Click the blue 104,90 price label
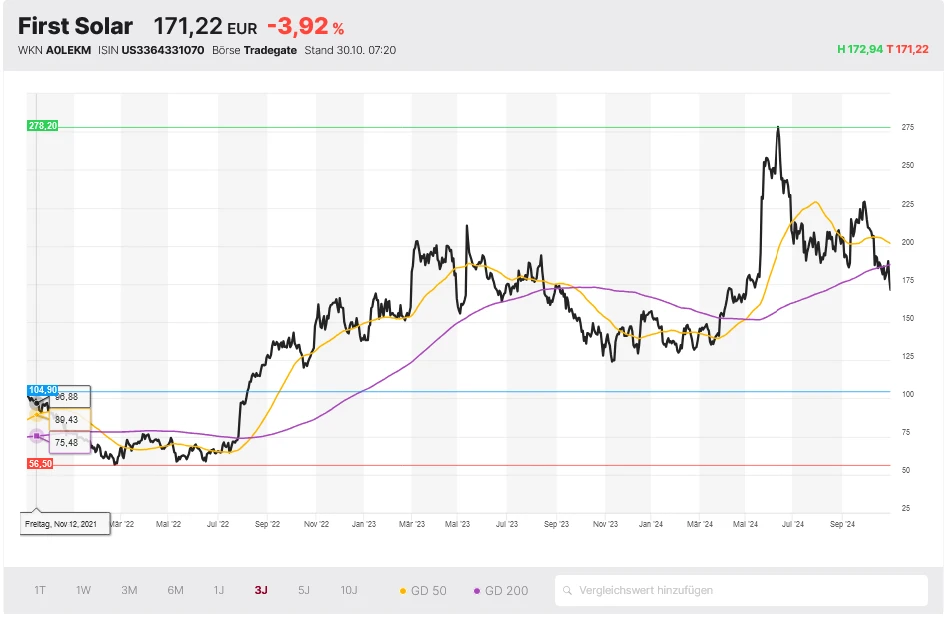 coord(44,390)
